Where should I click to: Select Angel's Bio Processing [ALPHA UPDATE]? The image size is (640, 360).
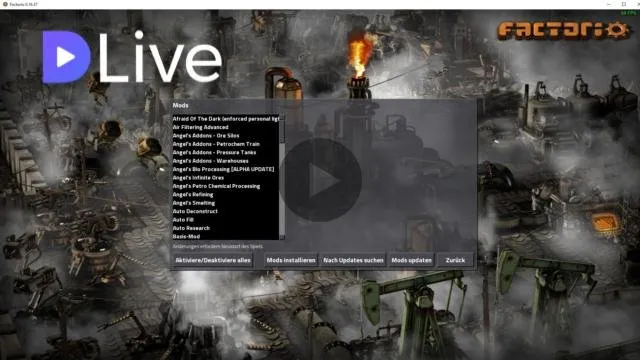coord(226,169)
